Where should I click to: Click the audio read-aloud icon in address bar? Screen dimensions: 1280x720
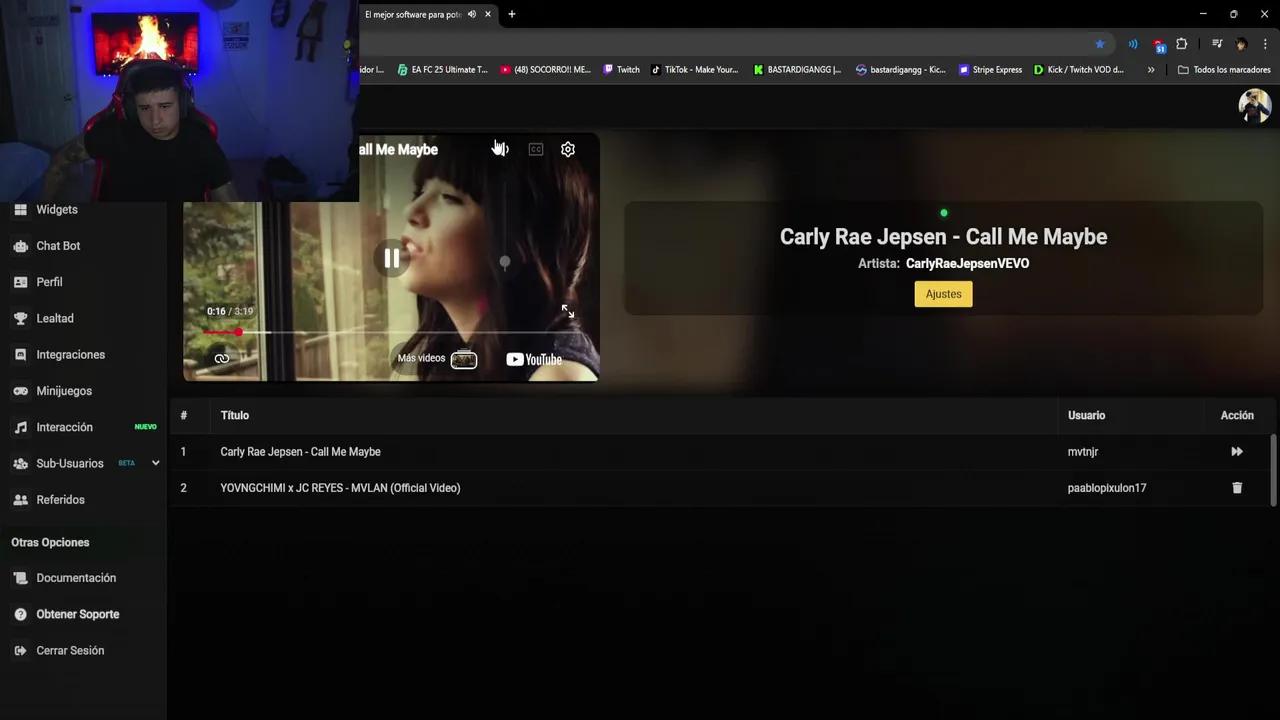[1133, 44]
